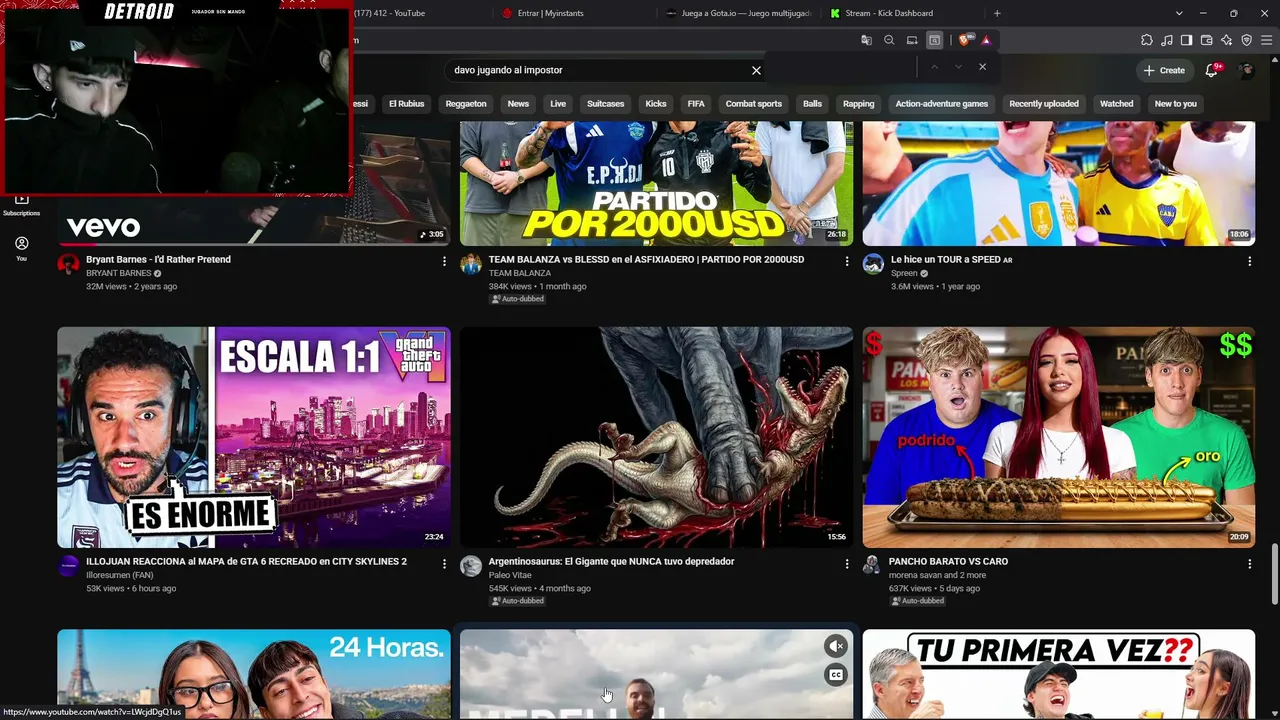Select the Watched filter chip
Screen dimensions: 1280x720
[1116, 104]
